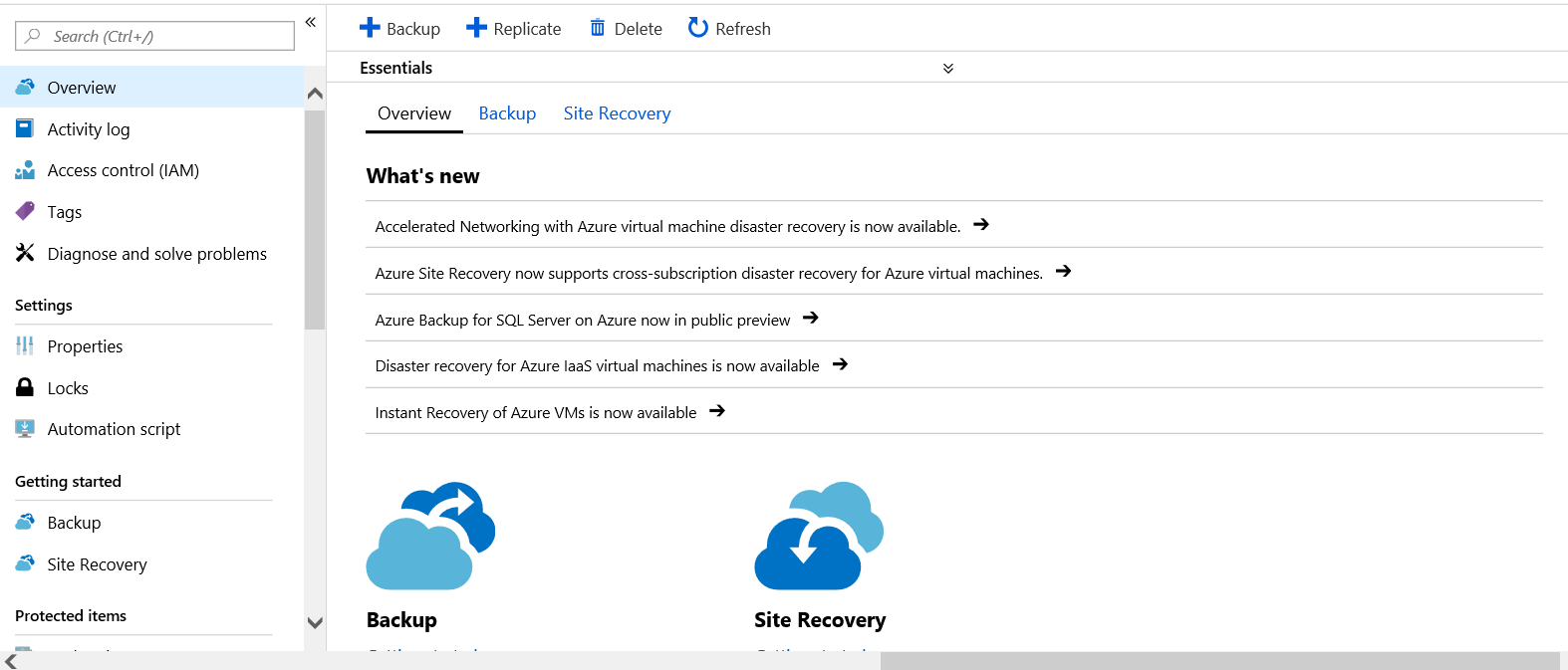Click the Backup plus icon in toolbar

(x=370, y=28)
